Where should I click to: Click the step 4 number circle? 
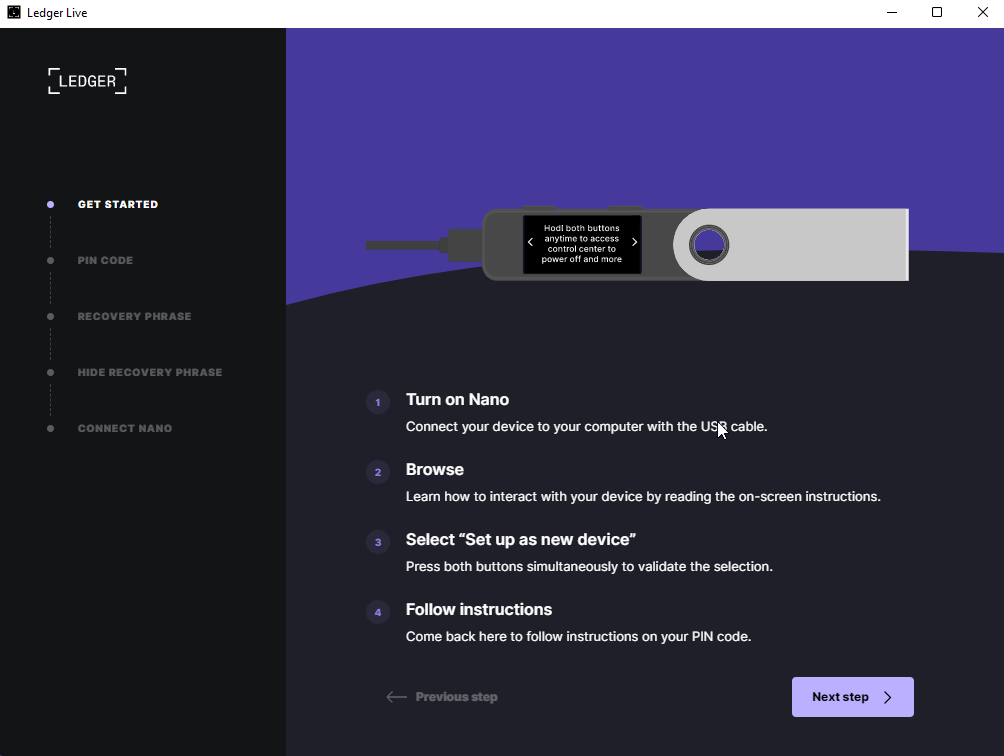378,612
